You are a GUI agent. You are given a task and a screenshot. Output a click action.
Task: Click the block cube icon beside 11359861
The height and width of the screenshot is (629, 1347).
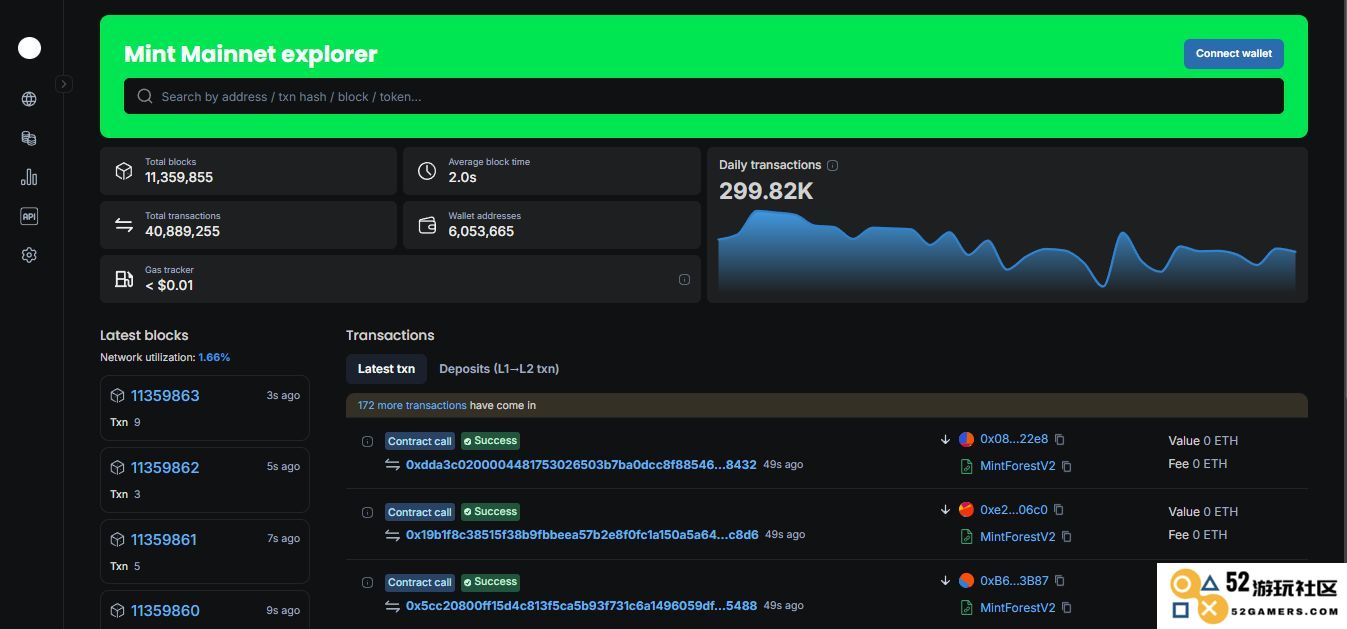pyautogui.click(x=117, y=539)
